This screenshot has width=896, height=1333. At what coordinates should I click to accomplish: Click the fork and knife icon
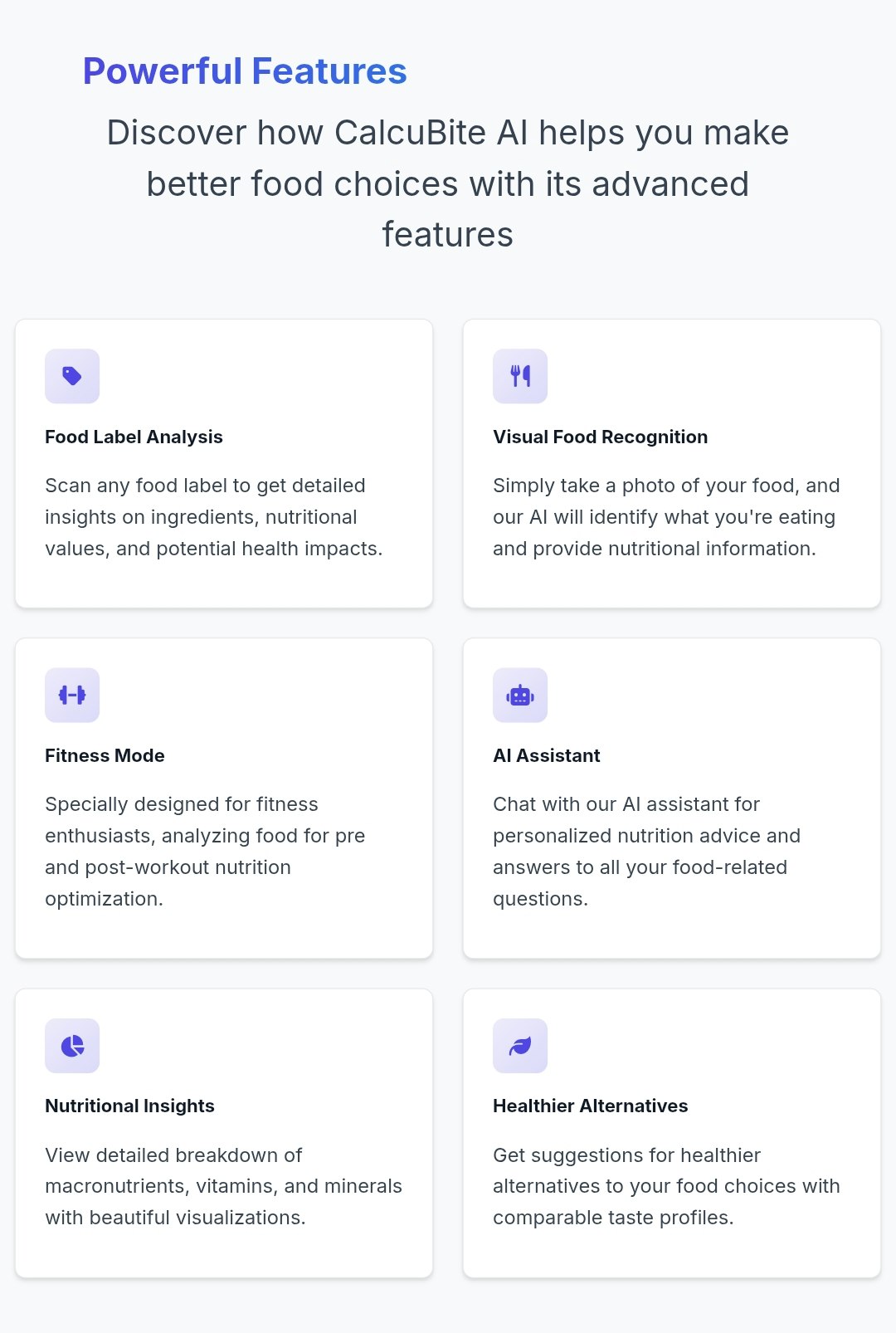pos(520,376)
